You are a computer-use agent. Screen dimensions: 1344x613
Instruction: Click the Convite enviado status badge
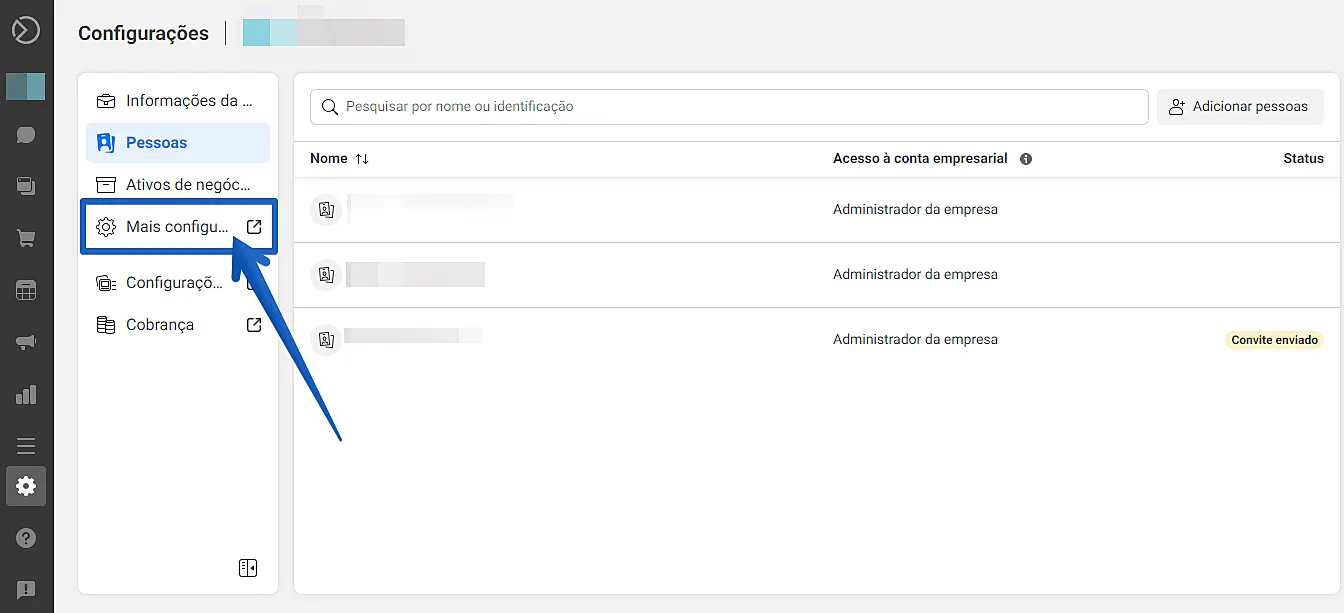(x=1274, y=340)
